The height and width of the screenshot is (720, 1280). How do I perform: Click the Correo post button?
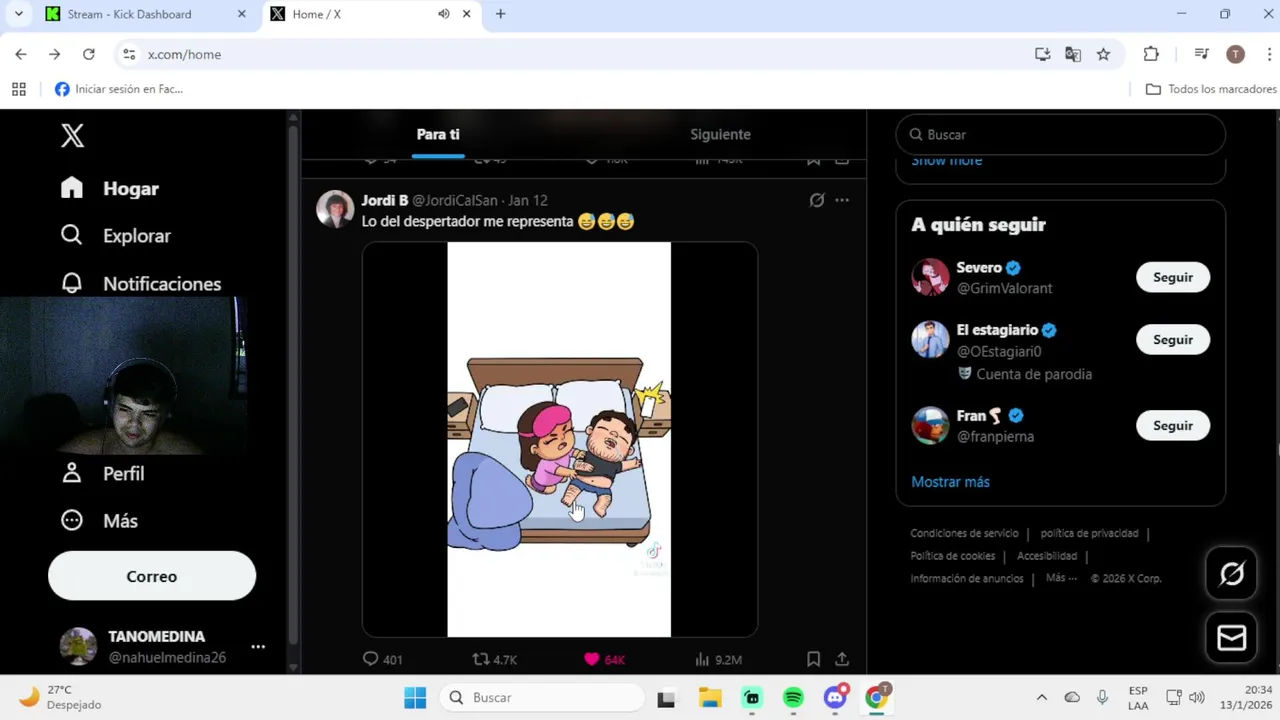pyautogui.click(x=152, y=576)
